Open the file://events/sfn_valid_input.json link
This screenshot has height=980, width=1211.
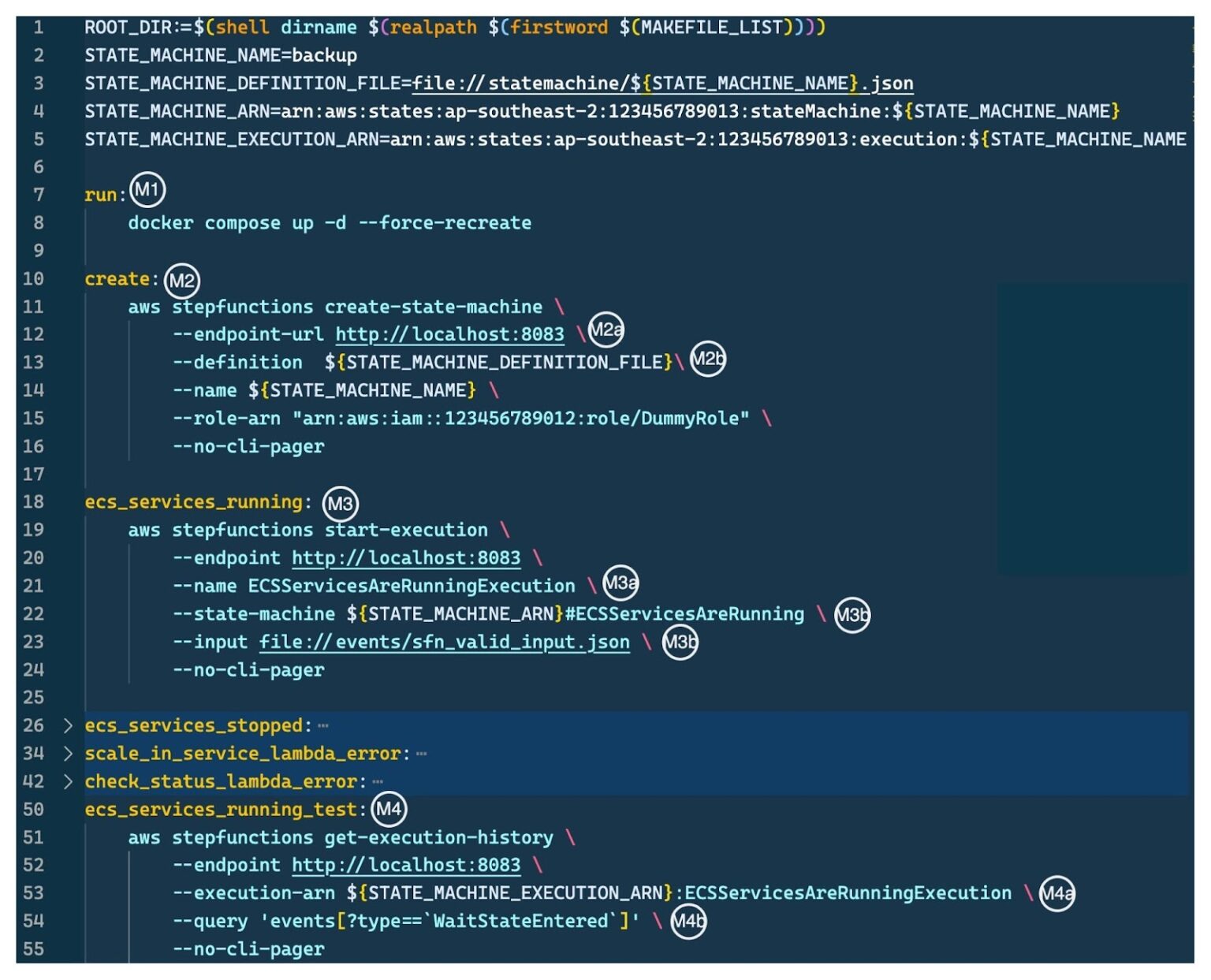(445, 642)
